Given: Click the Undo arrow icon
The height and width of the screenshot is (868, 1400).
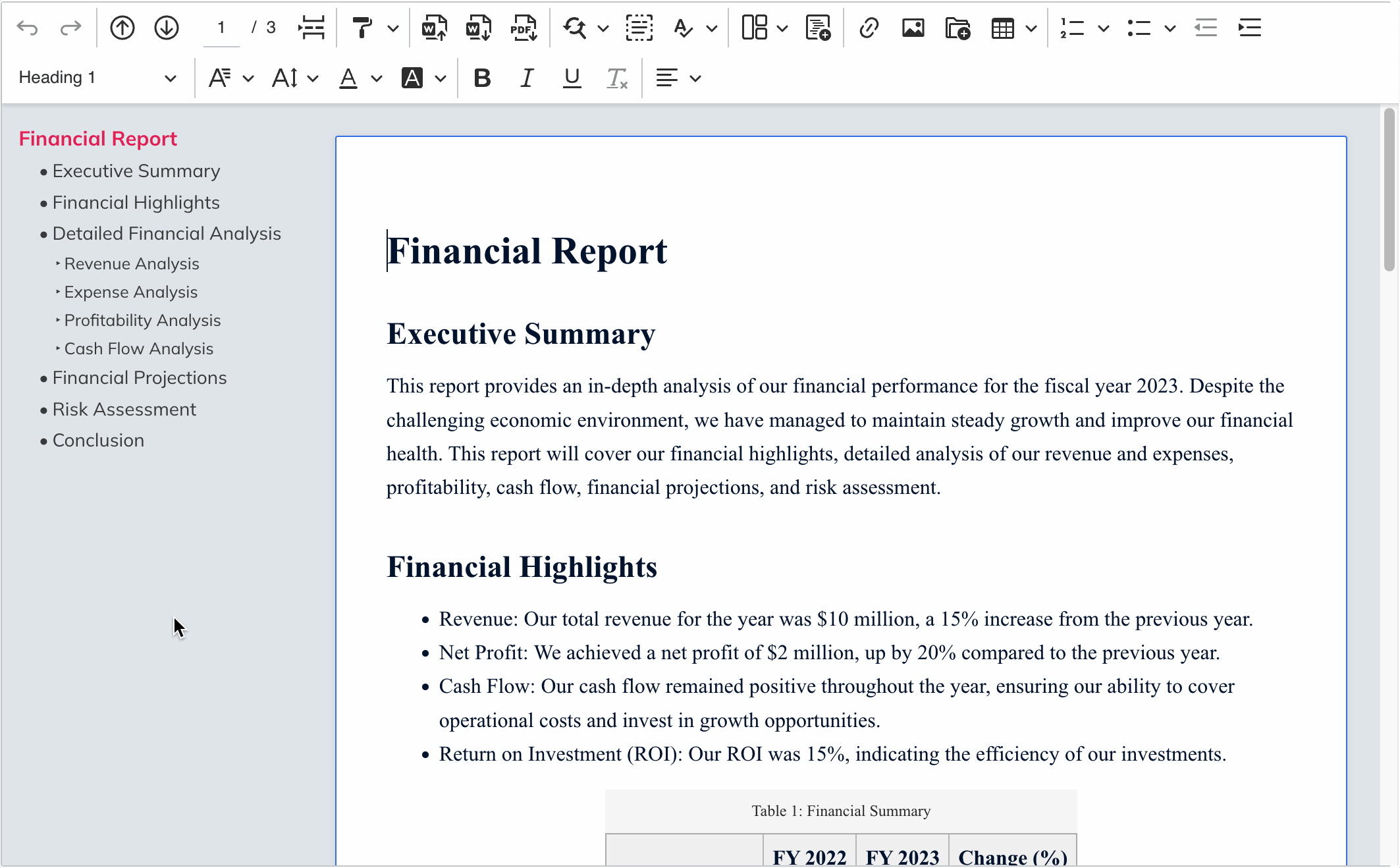Looking at the screenshot, I should pyautogui.click(x=28, y=28).
